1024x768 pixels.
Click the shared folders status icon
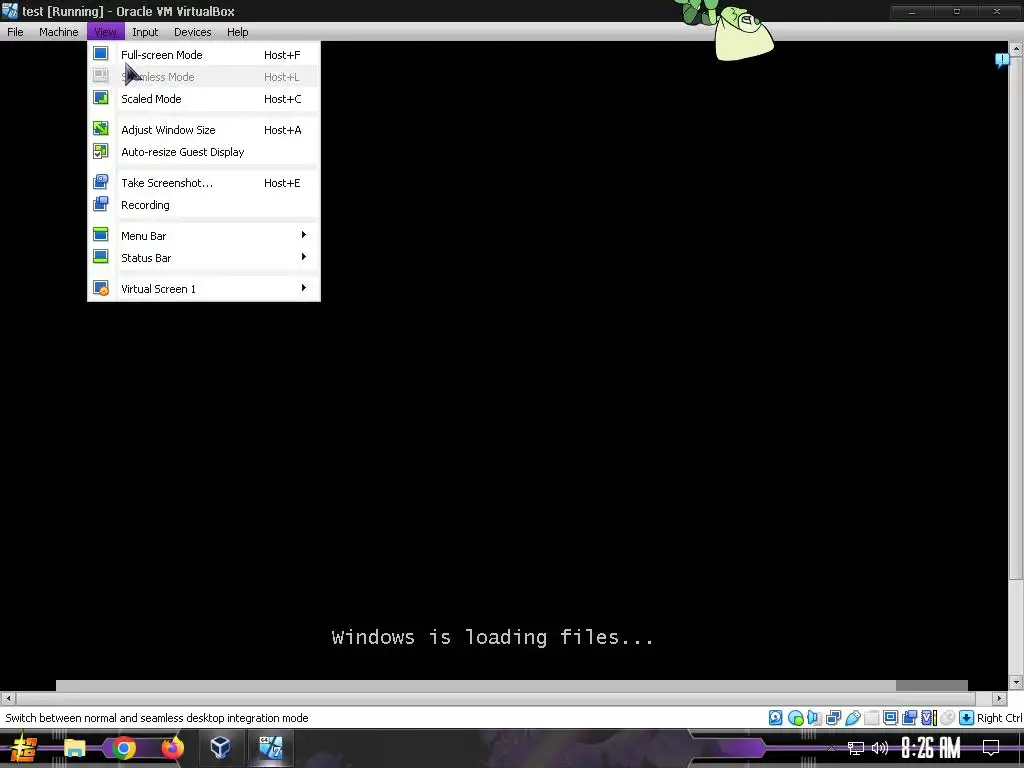(871, 718)
